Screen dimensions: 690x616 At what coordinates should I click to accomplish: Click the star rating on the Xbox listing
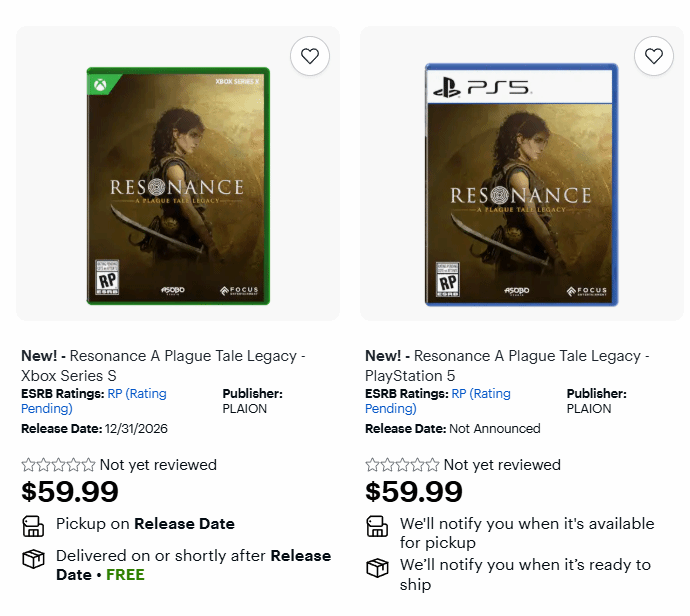(x=58, y=464)
